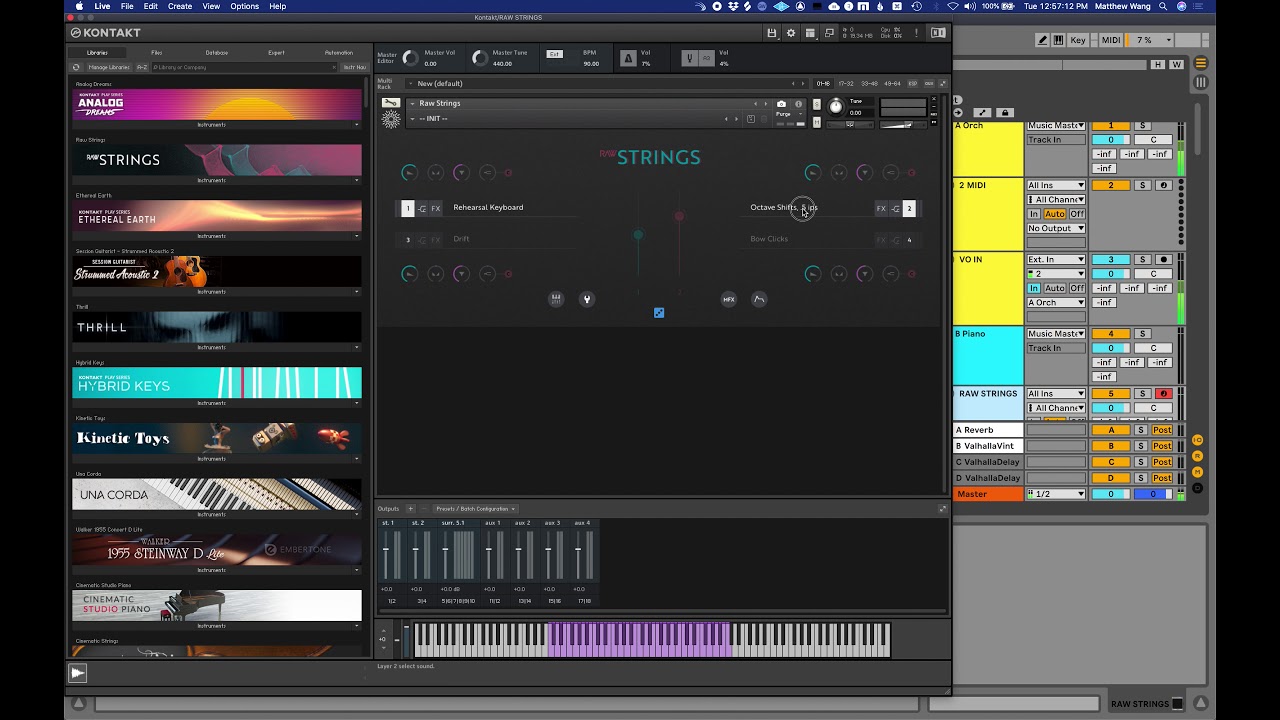Viewport: 1280px width, 720px height.
Task: Click the Ext sync button beside BPM
Action: point(555,54)
